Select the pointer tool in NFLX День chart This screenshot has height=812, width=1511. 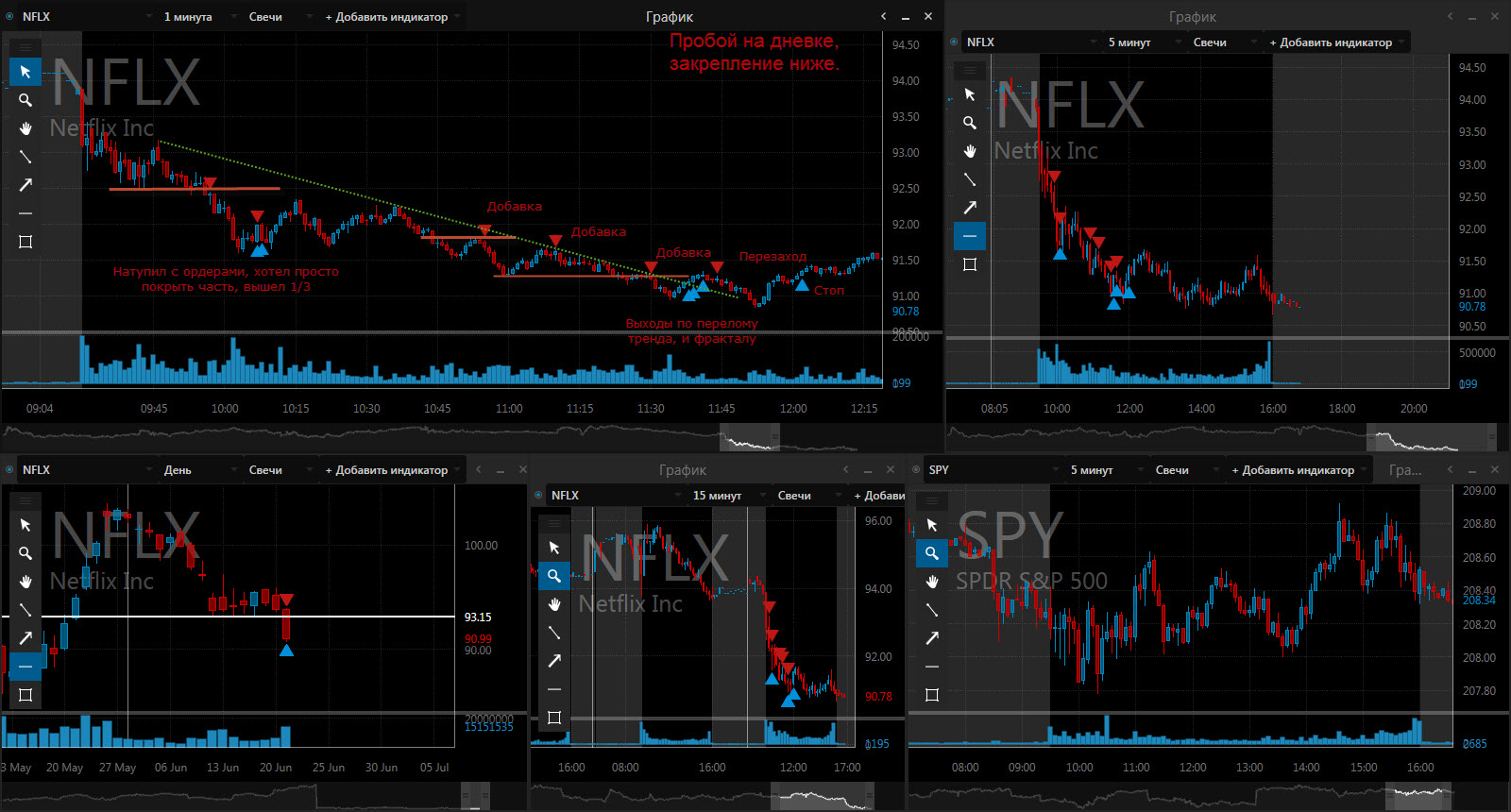pos(25,525)
